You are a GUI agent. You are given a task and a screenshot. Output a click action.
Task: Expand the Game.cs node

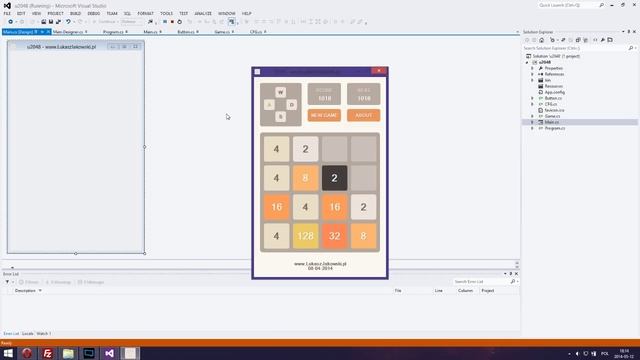click(532, 116)
